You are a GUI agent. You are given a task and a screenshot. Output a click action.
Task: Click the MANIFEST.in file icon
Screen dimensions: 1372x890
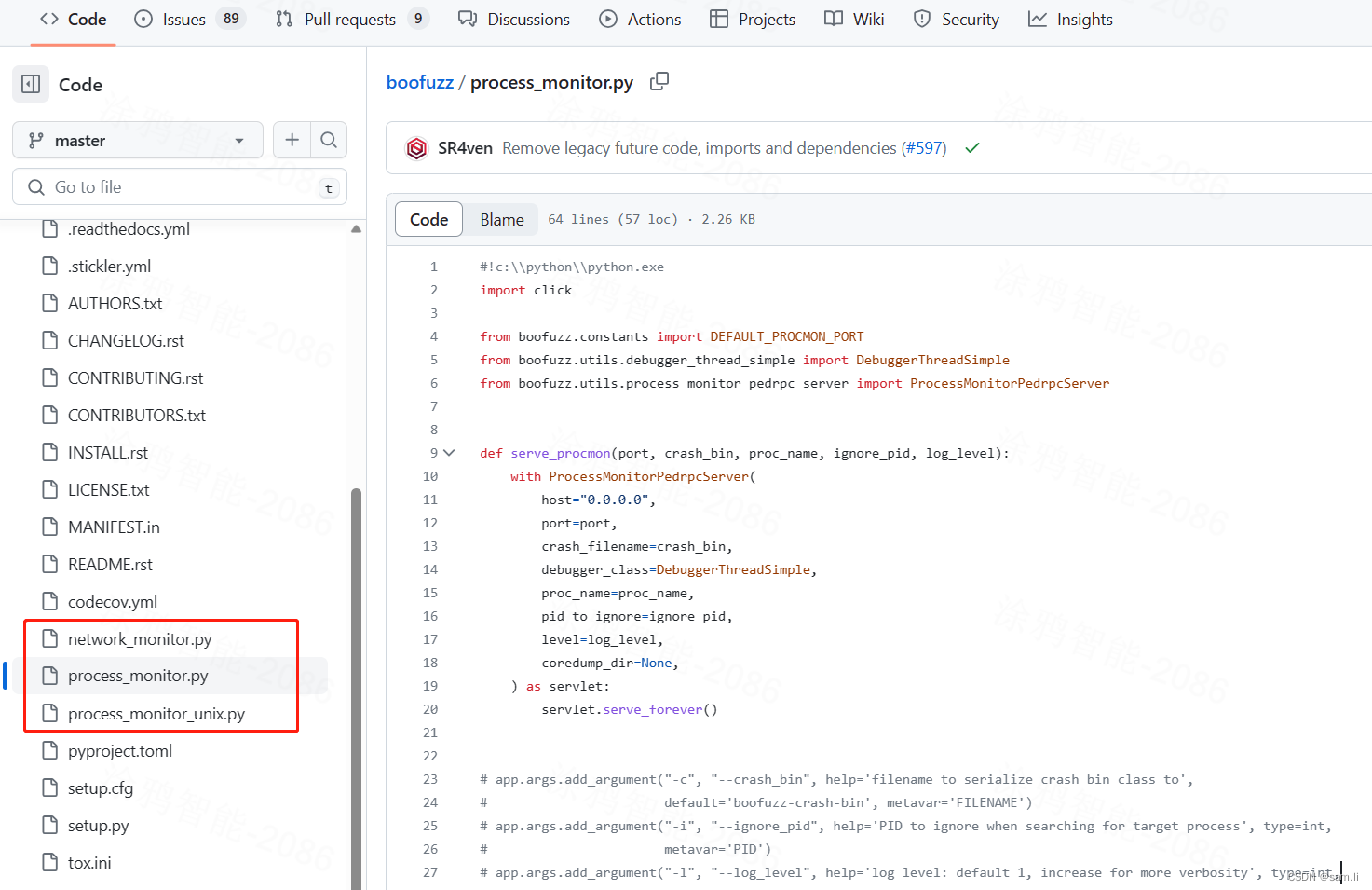click(50, 527)
